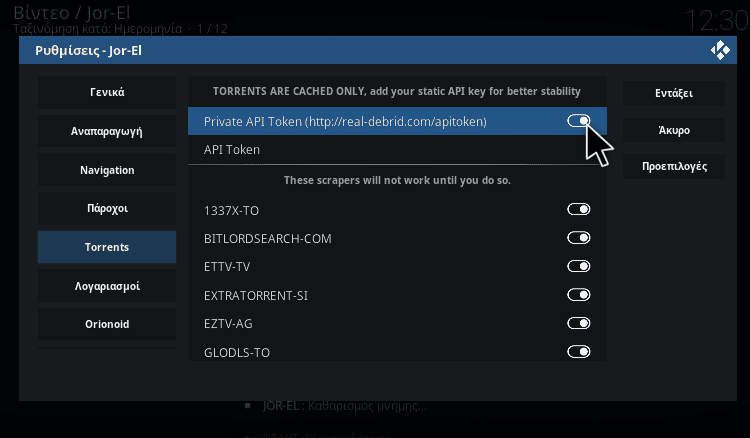
Task: Click the Προεπιλογές defaults button
Action: pyautogui.click(x=675, y=166)
